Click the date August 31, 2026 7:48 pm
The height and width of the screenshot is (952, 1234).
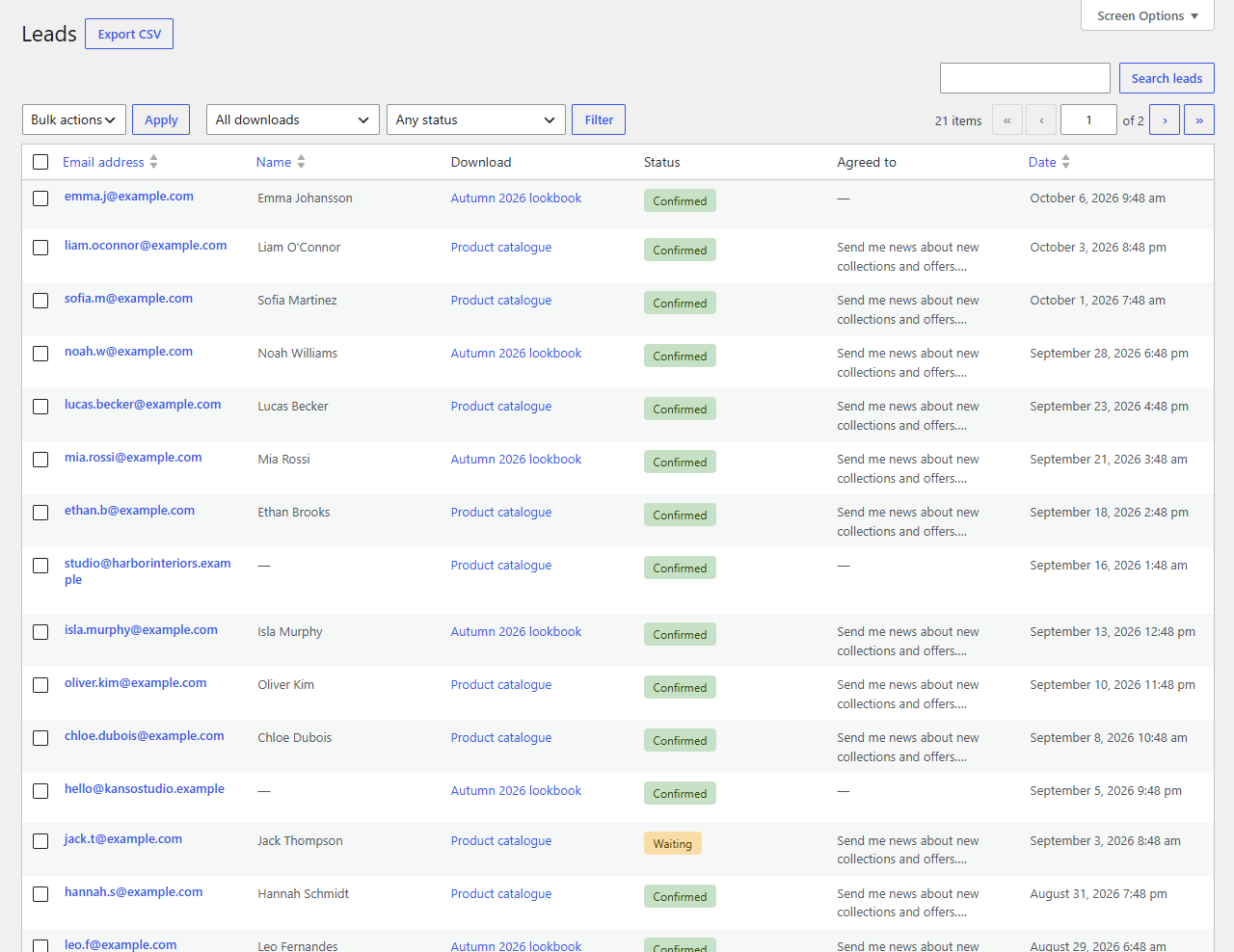(1098, 893)
